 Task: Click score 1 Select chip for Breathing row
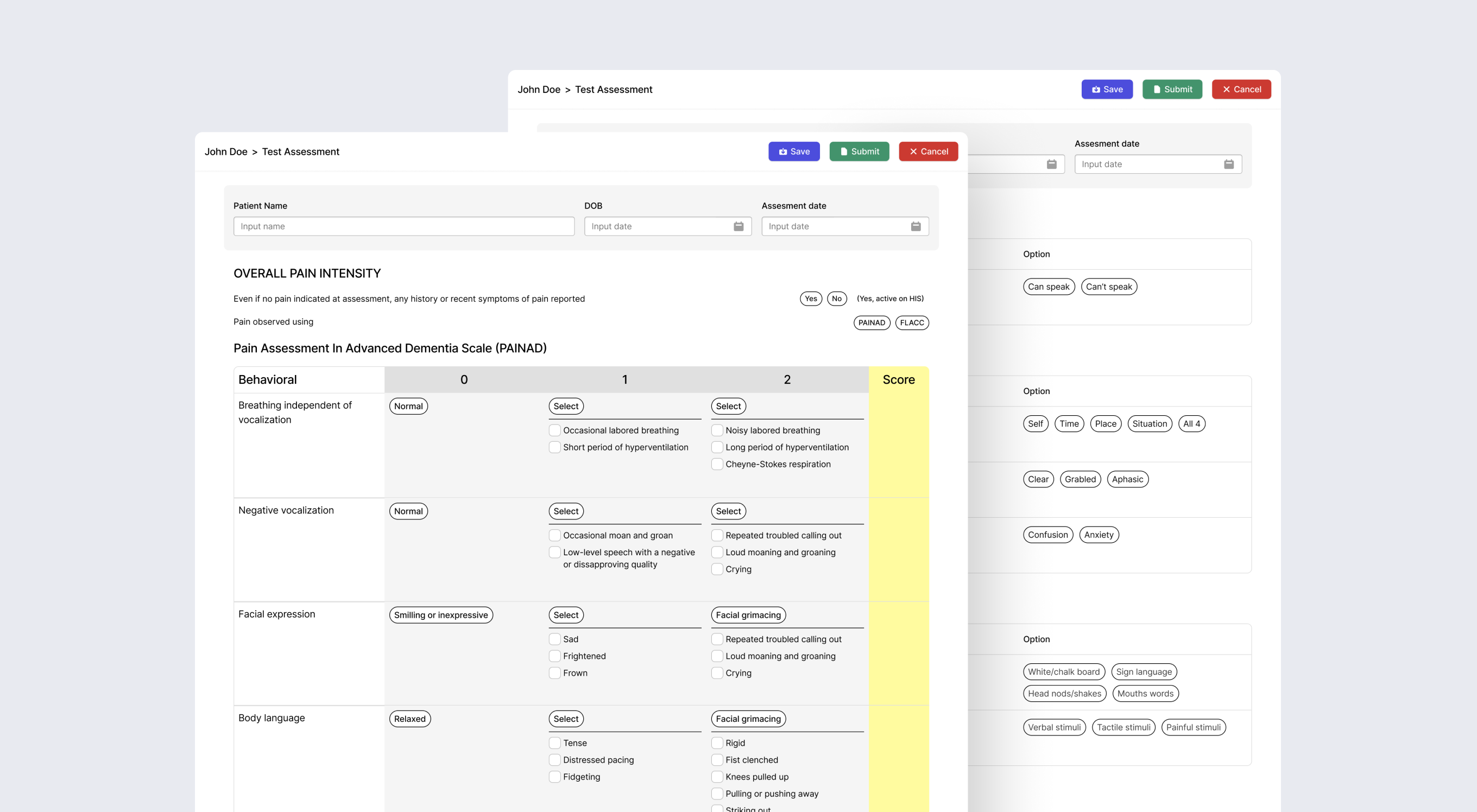coord(566,407)
